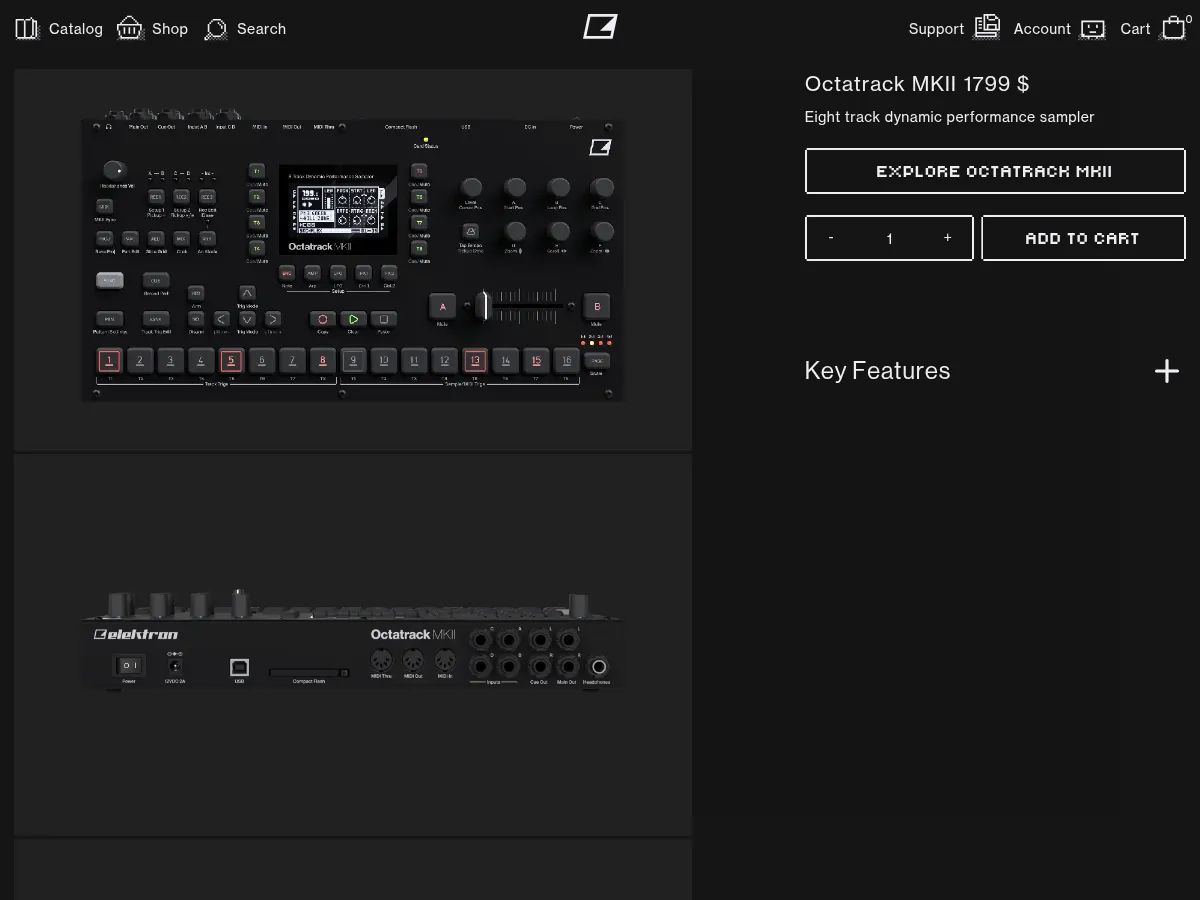Click Add to Cart
This screenshot has width=1200, height=900.
point(1083,238)
